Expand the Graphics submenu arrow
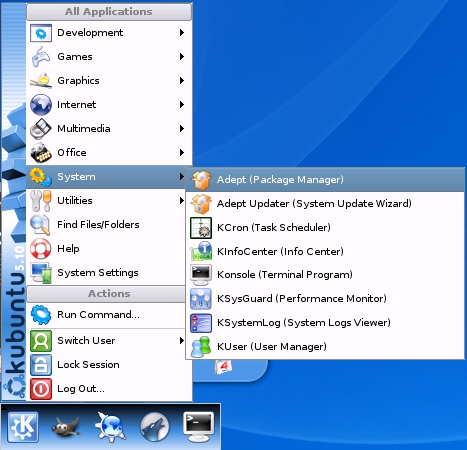 [182, 80]
